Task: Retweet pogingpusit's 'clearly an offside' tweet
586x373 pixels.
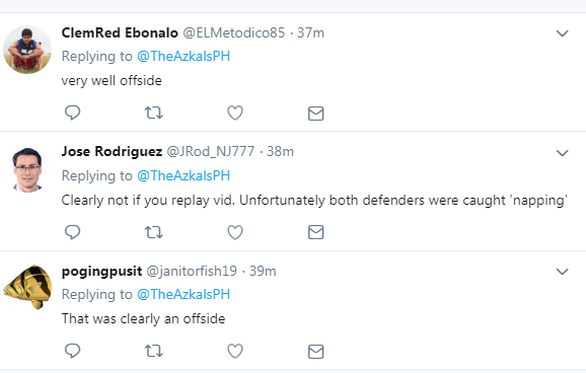Action: 154,351
